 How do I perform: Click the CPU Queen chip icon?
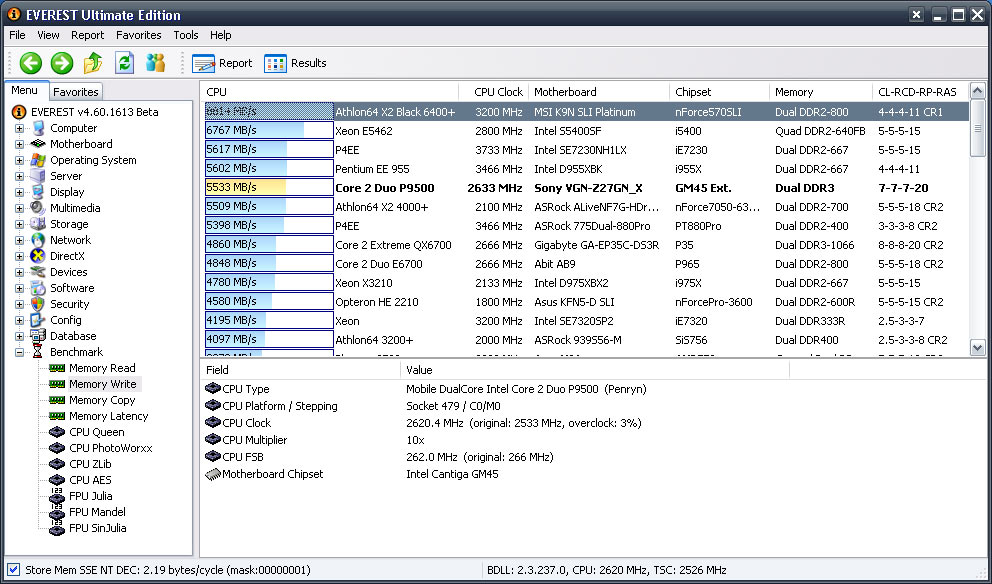click(x=57, y=432)
